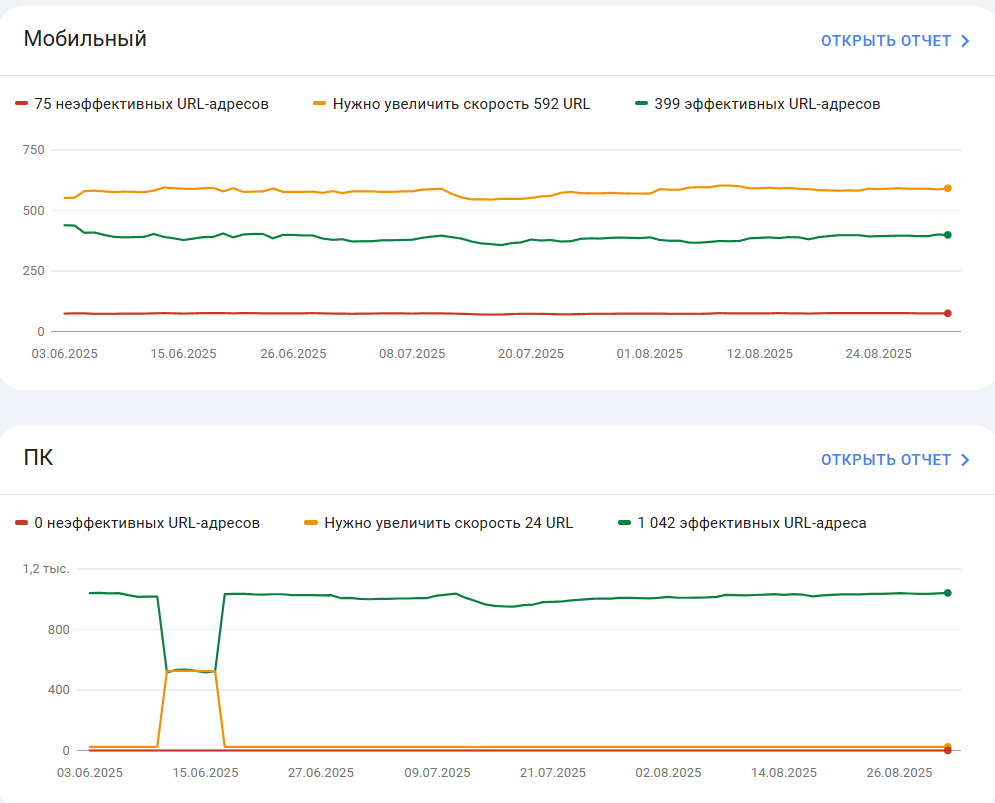Click orange legend swatch for 592 URLs

(x=320, y=103)
